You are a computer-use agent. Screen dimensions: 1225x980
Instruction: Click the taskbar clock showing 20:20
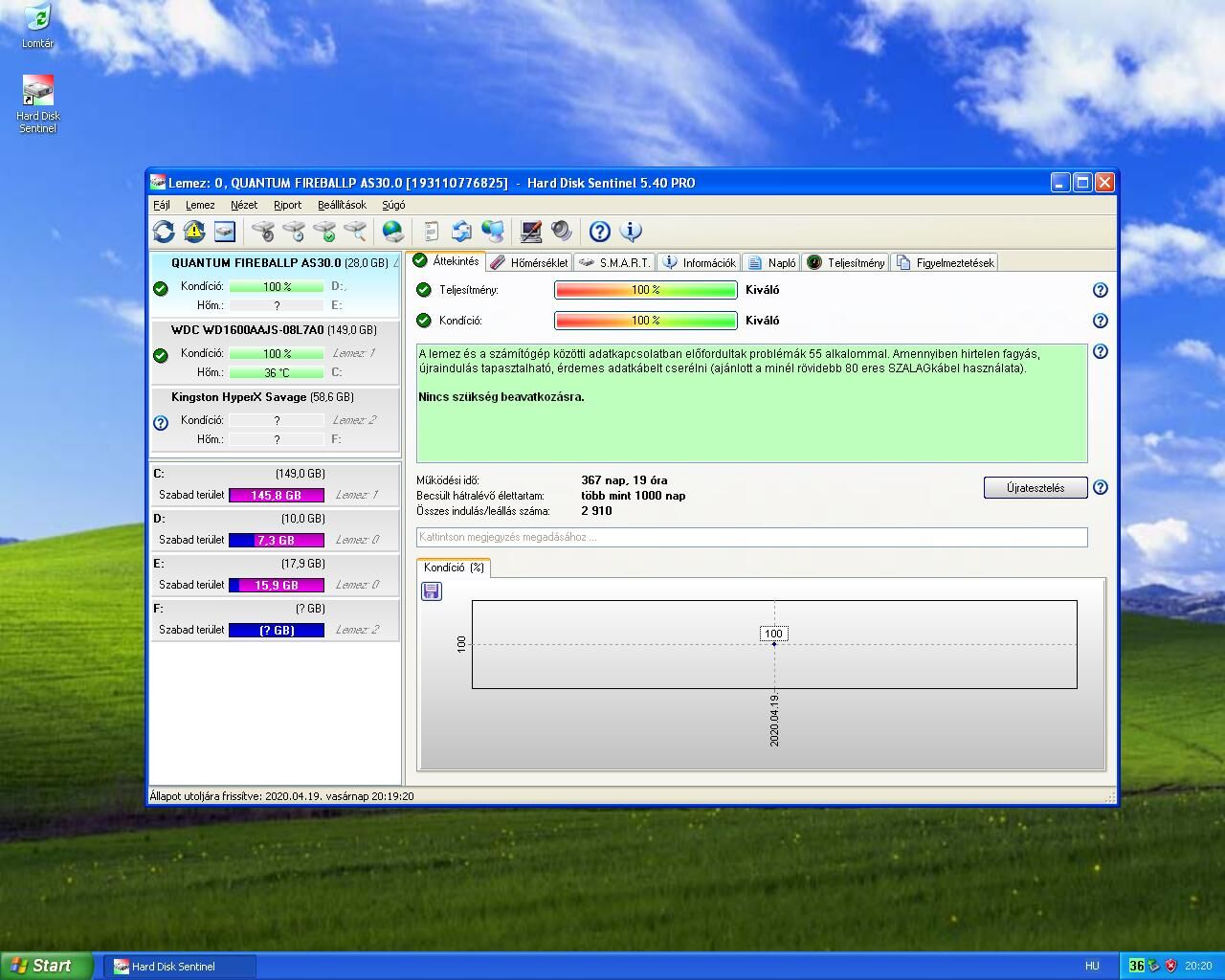click(x=1198, y=967)
